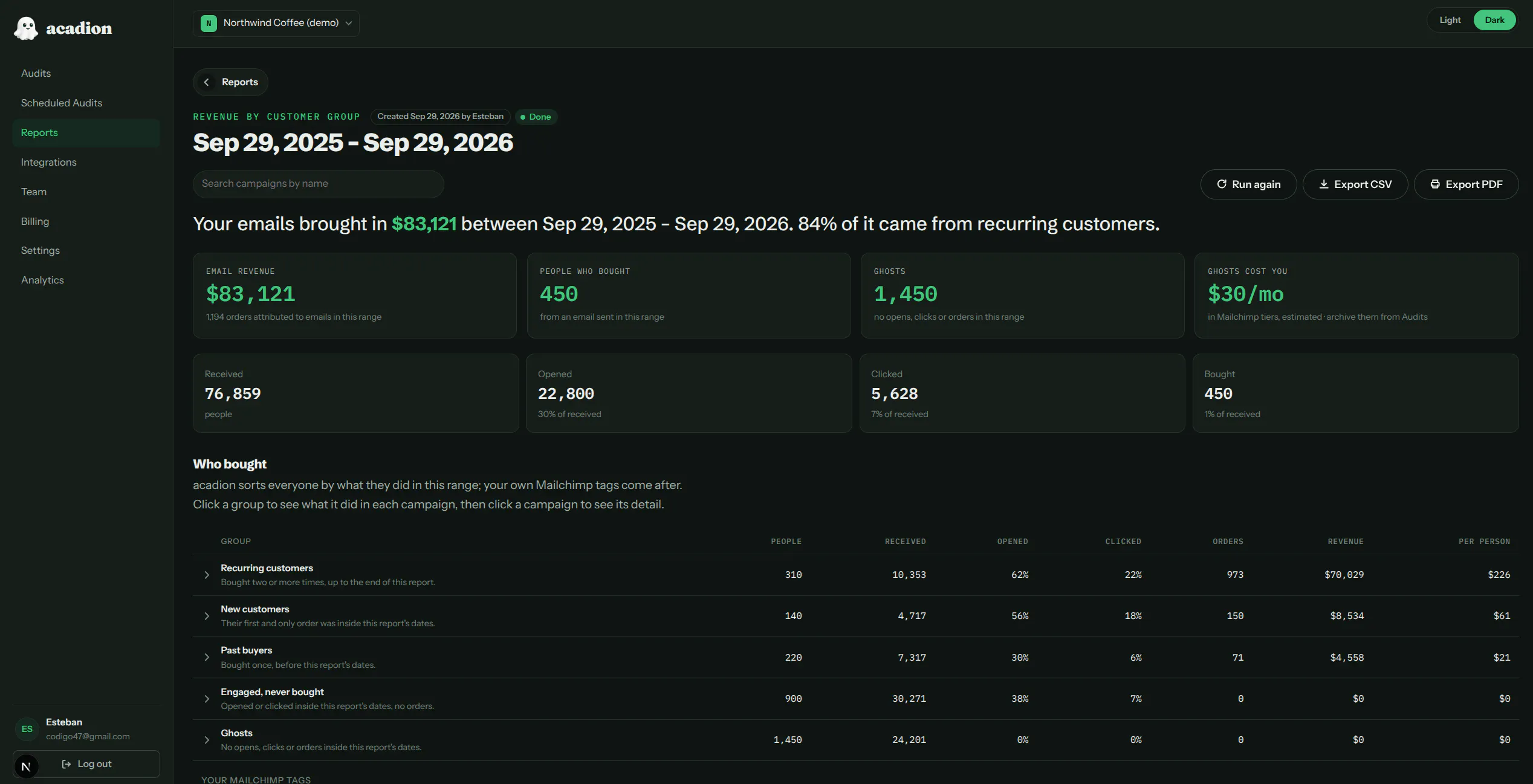Image resolution: width=1533 pixels, height=784 pixels.
Task: Click the $70,029 revenue cell
Action: (1344, 575)
